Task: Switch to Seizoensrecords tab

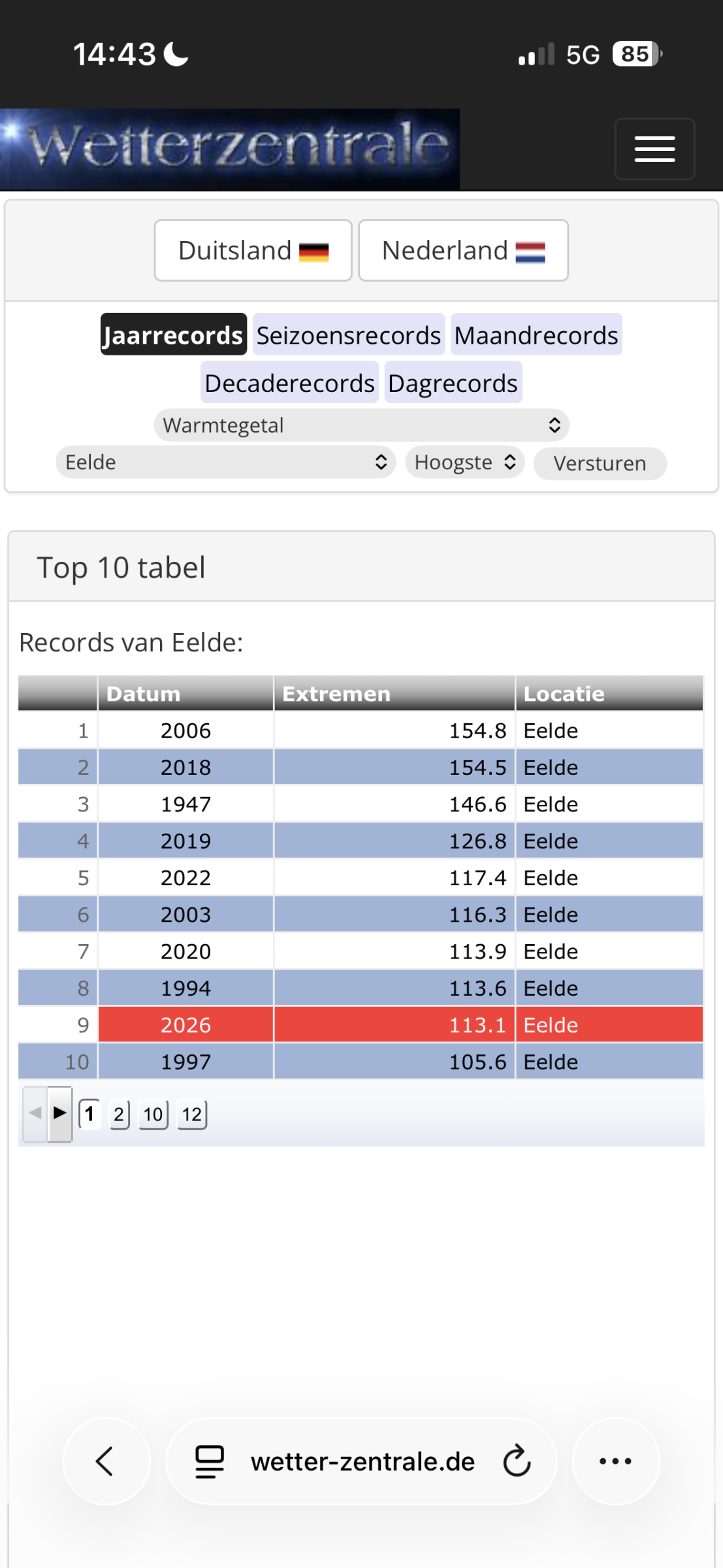Action: (x=349, y=335)
